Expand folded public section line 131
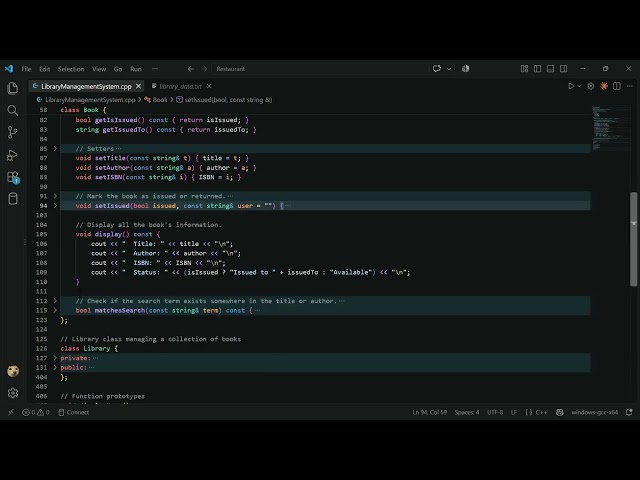The height and width of the screenshot is (480, 640). 55,367
